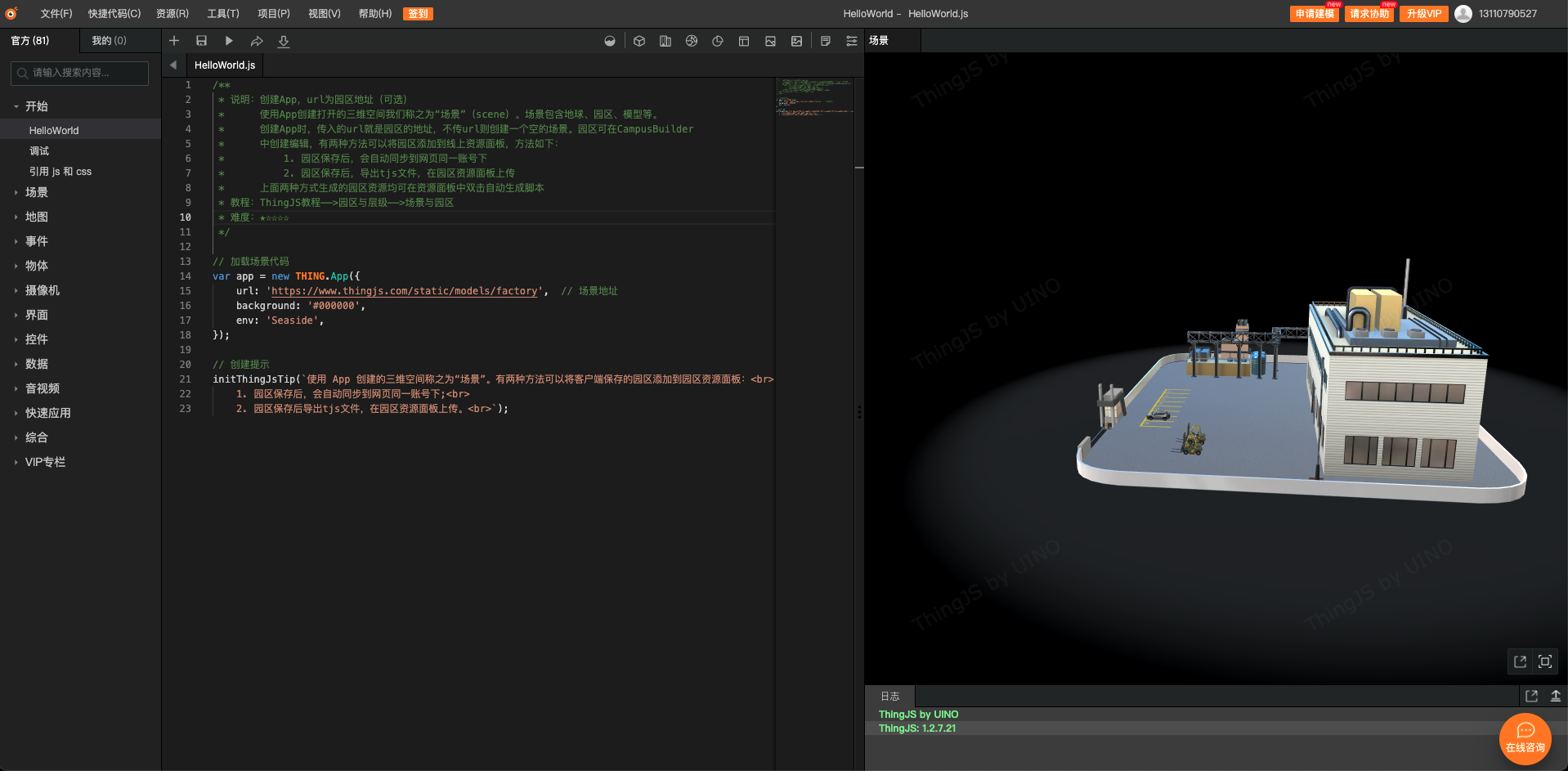Run the code with the play button
The width and height of the screenshot is (1568, 771).
pyautogui.click(x=228, y=40)
